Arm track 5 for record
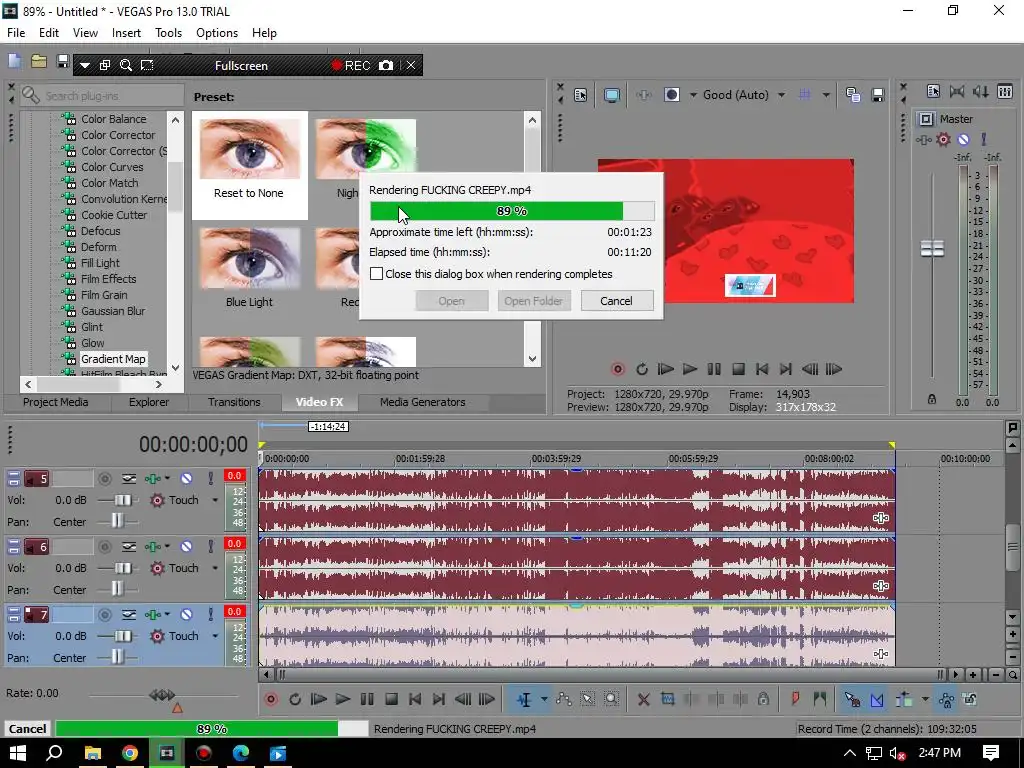This screenshot has height=768, width=1024. tap(104, 479)
